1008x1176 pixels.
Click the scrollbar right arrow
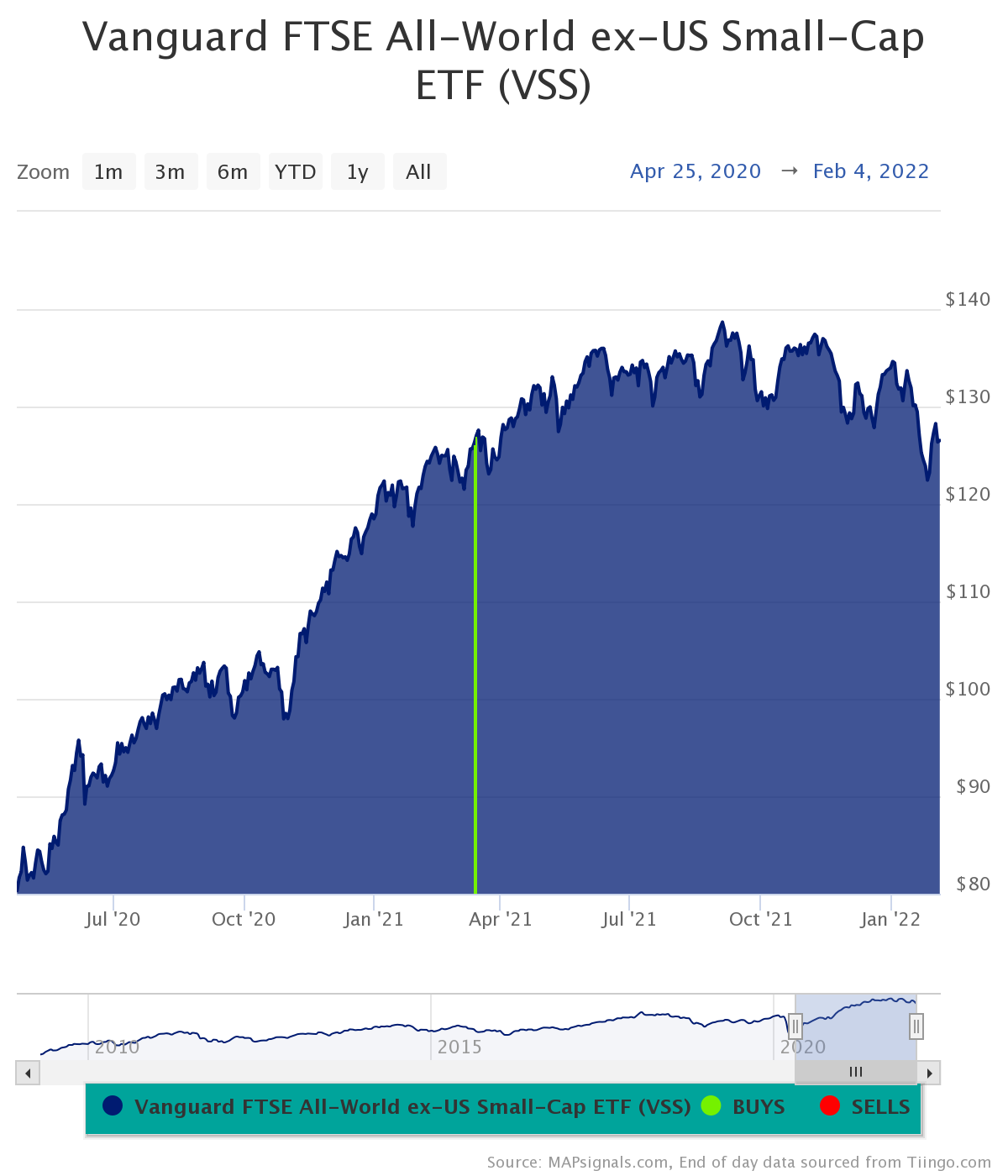(929, 1073)
